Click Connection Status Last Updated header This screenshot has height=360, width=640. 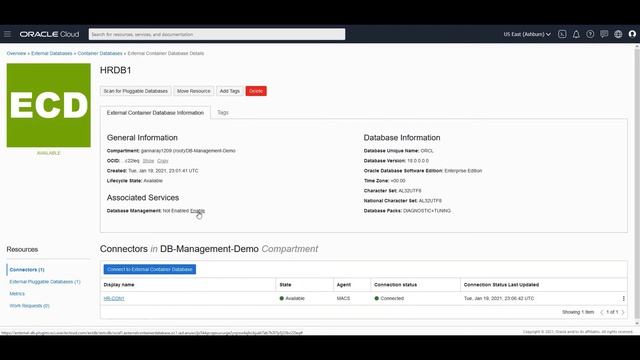(501, 285)
